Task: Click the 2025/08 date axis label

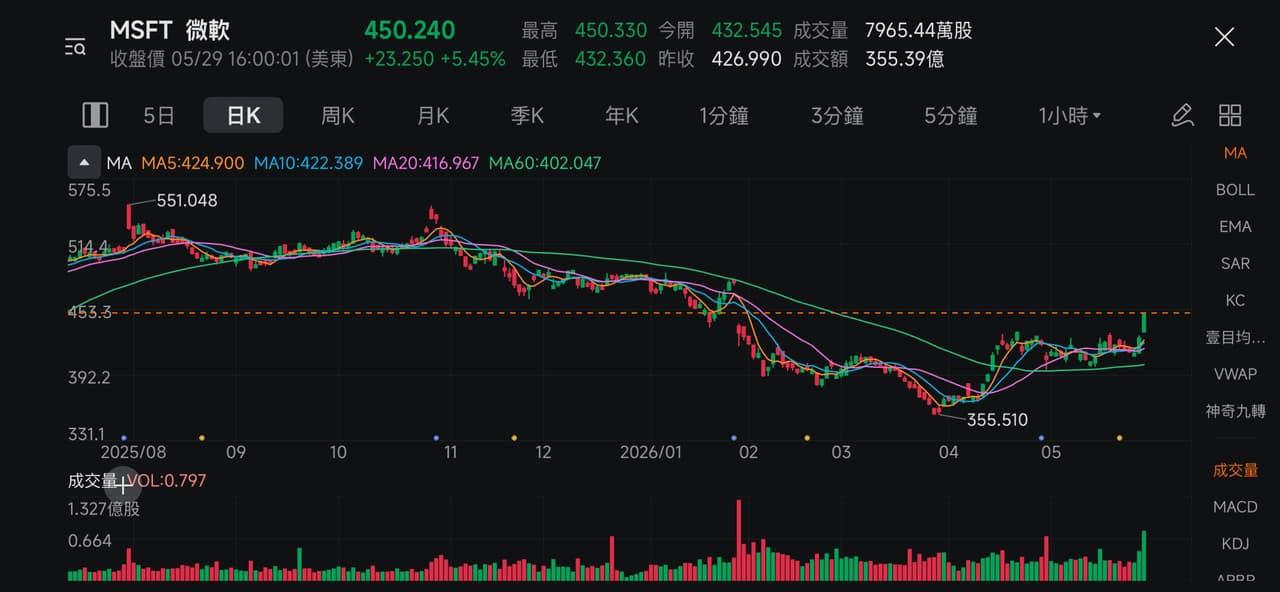Action: click(x=132, y=452)
